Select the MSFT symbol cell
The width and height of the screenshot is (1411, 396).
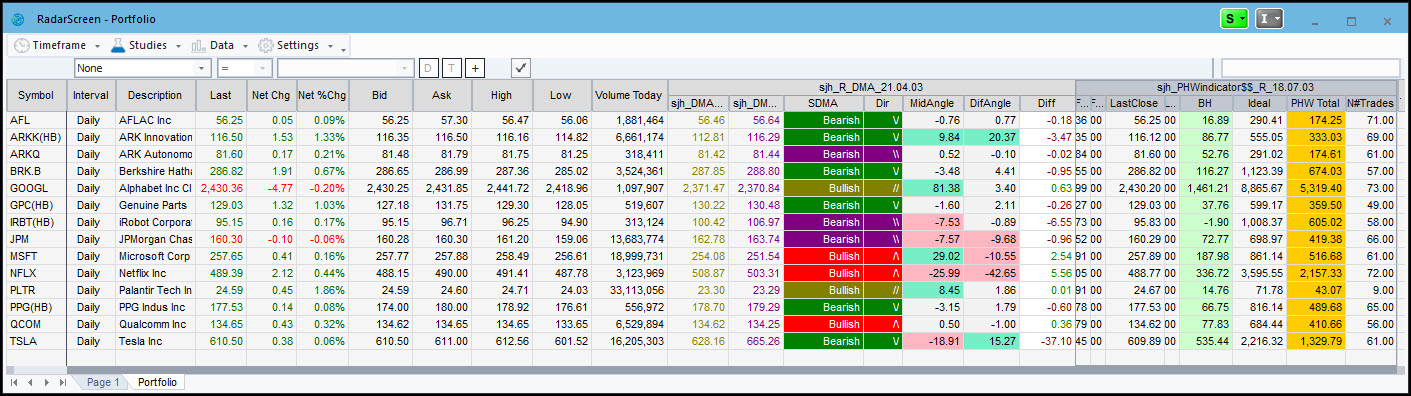(x=36, y=256)
